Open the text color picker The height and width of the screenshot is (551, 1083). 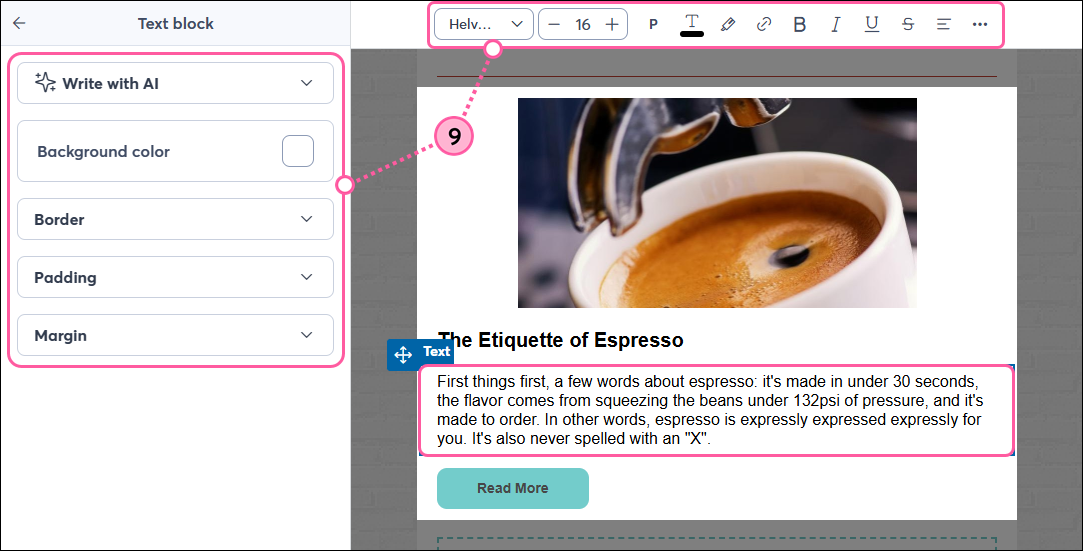point(691,24)
